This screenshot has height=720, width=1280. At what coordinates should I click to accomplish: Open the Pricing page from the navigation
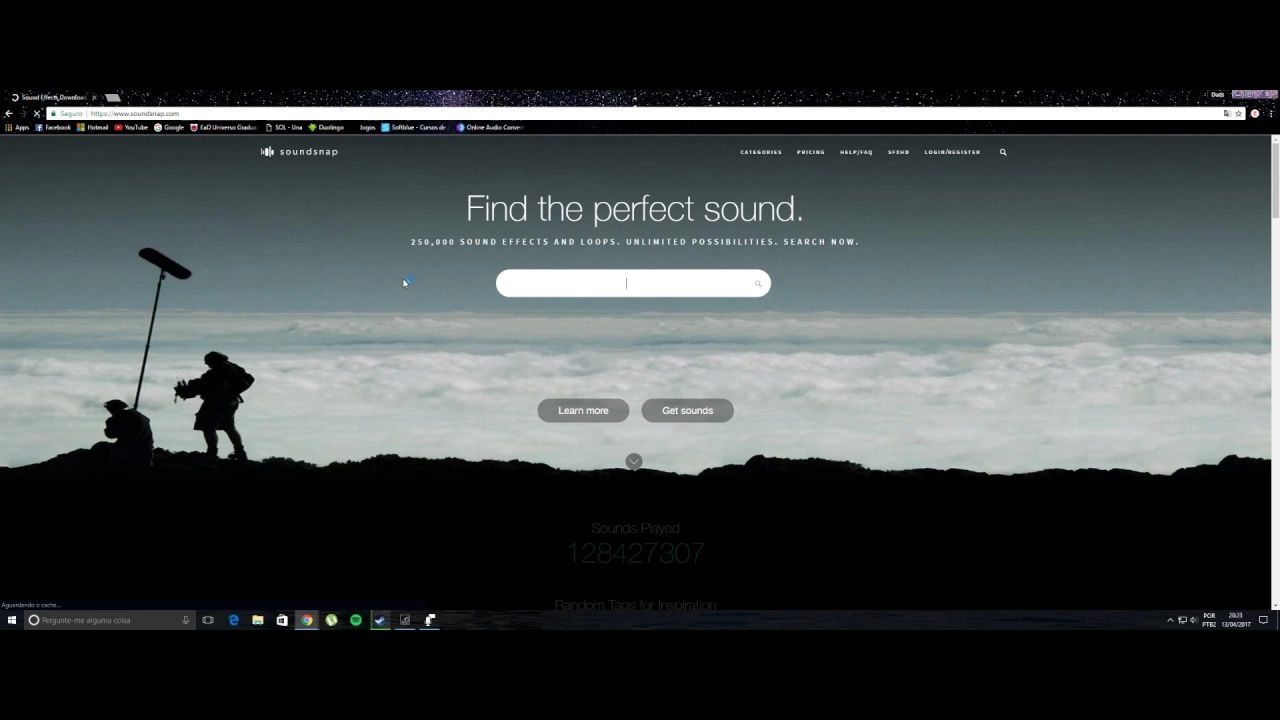click(x=811, y=152)
